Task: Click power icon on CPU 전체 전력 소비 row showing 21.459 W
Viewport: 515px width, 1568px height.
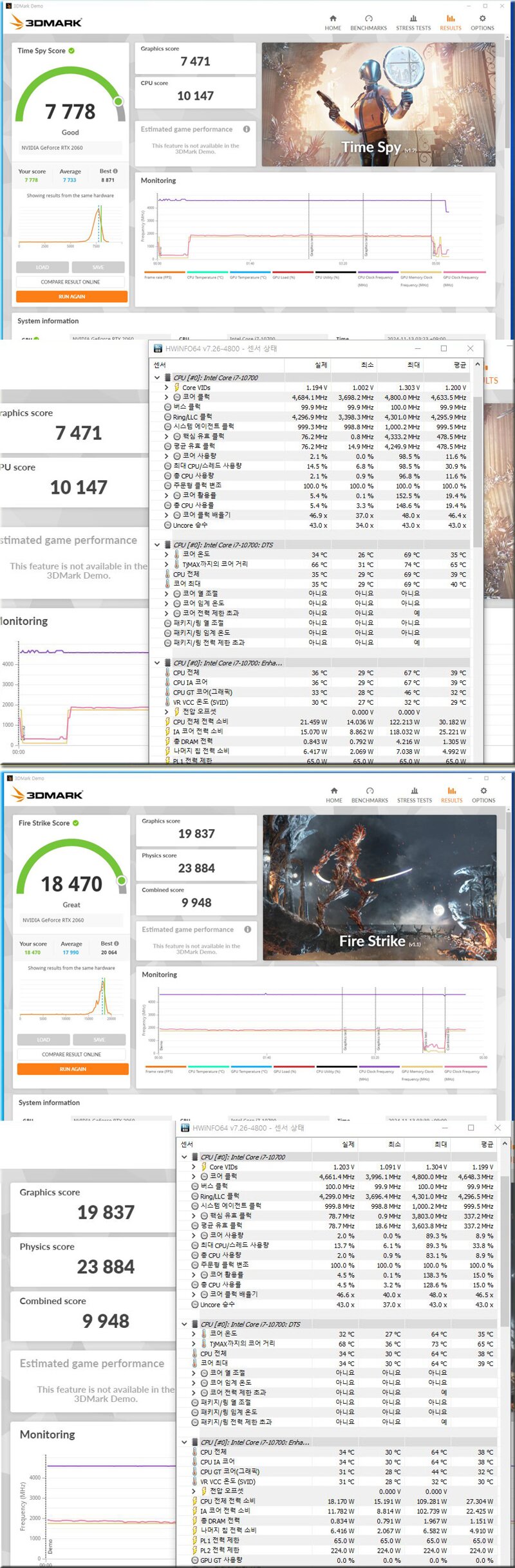Action: pos(167,722)
